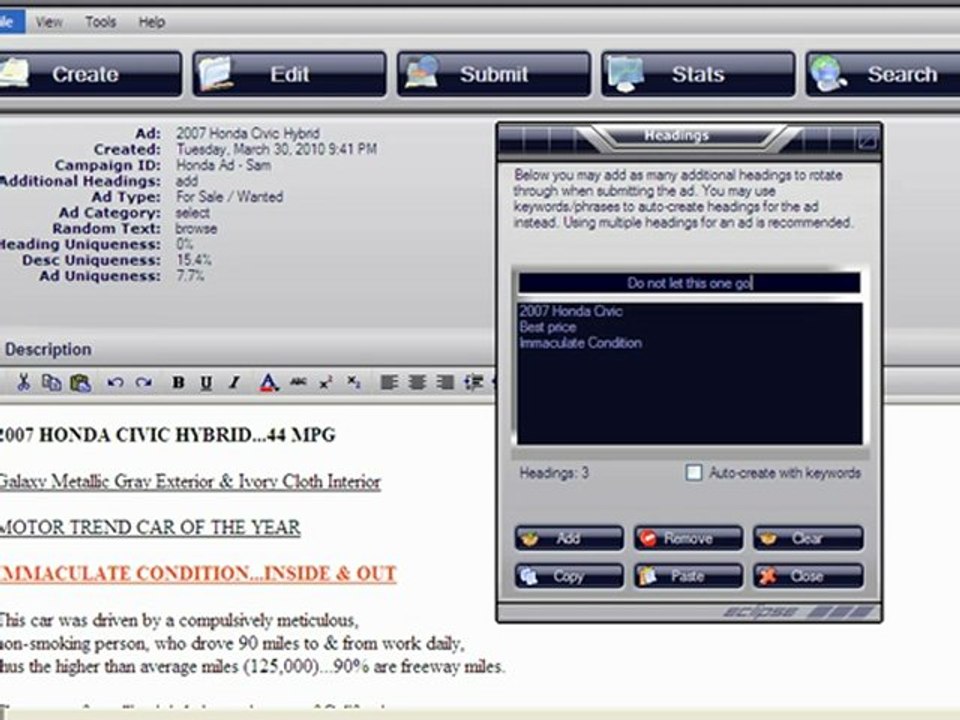Toggle bold formatting
The height and width of the screenshot is (720, 960).
pos(178,383)
